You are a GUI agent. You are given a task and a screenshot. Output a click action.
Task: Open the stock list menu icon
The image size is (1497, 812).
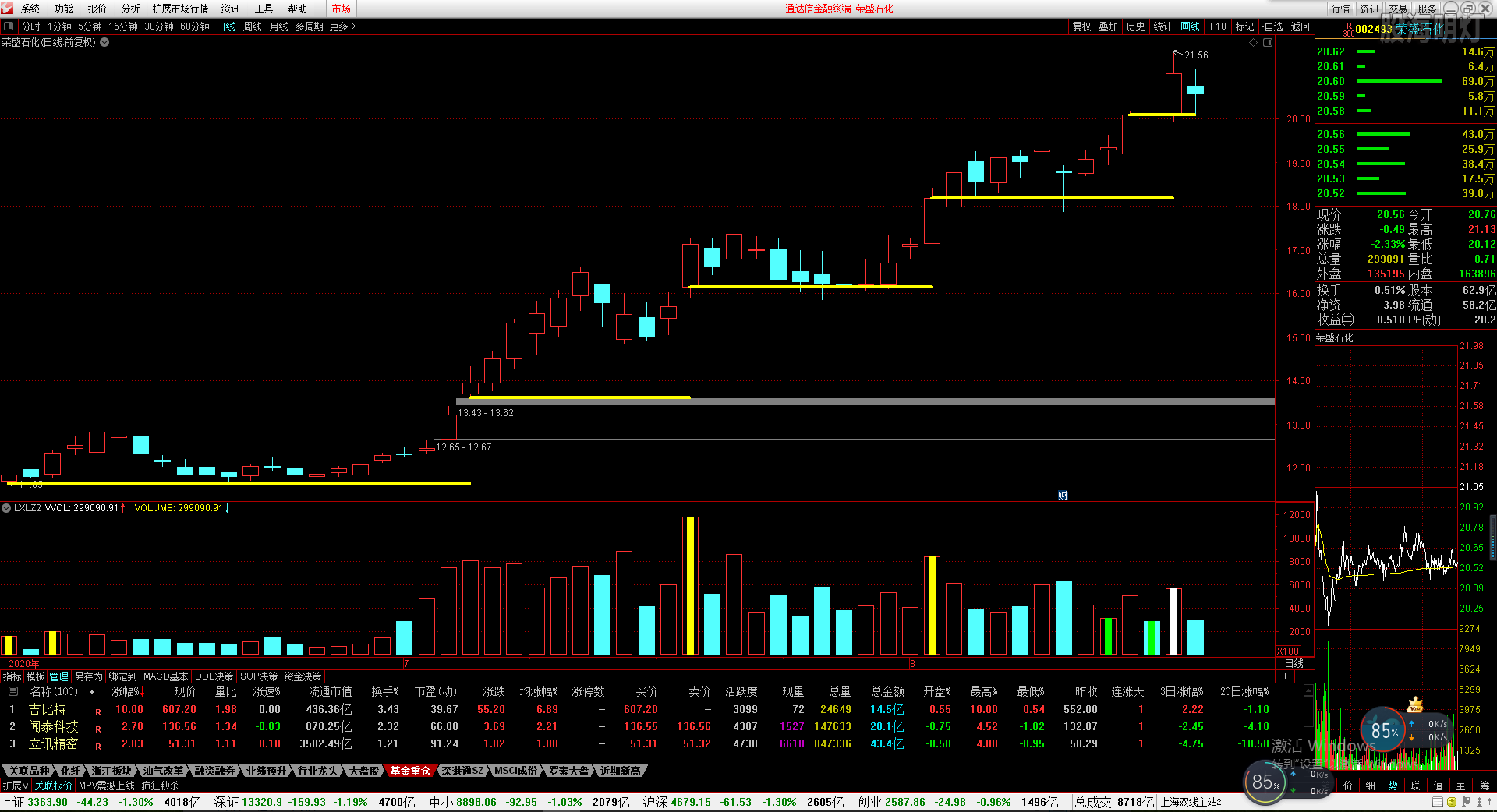(12, 691)
